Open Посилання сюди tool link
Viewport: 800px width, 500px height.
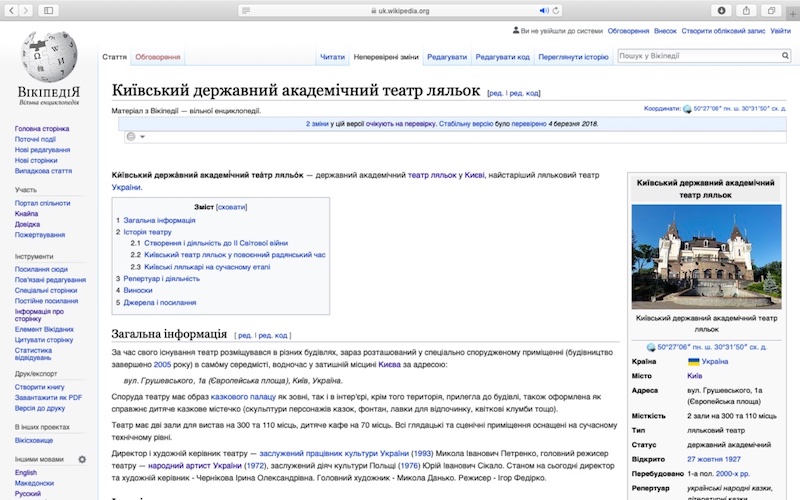tap(41, 269)
